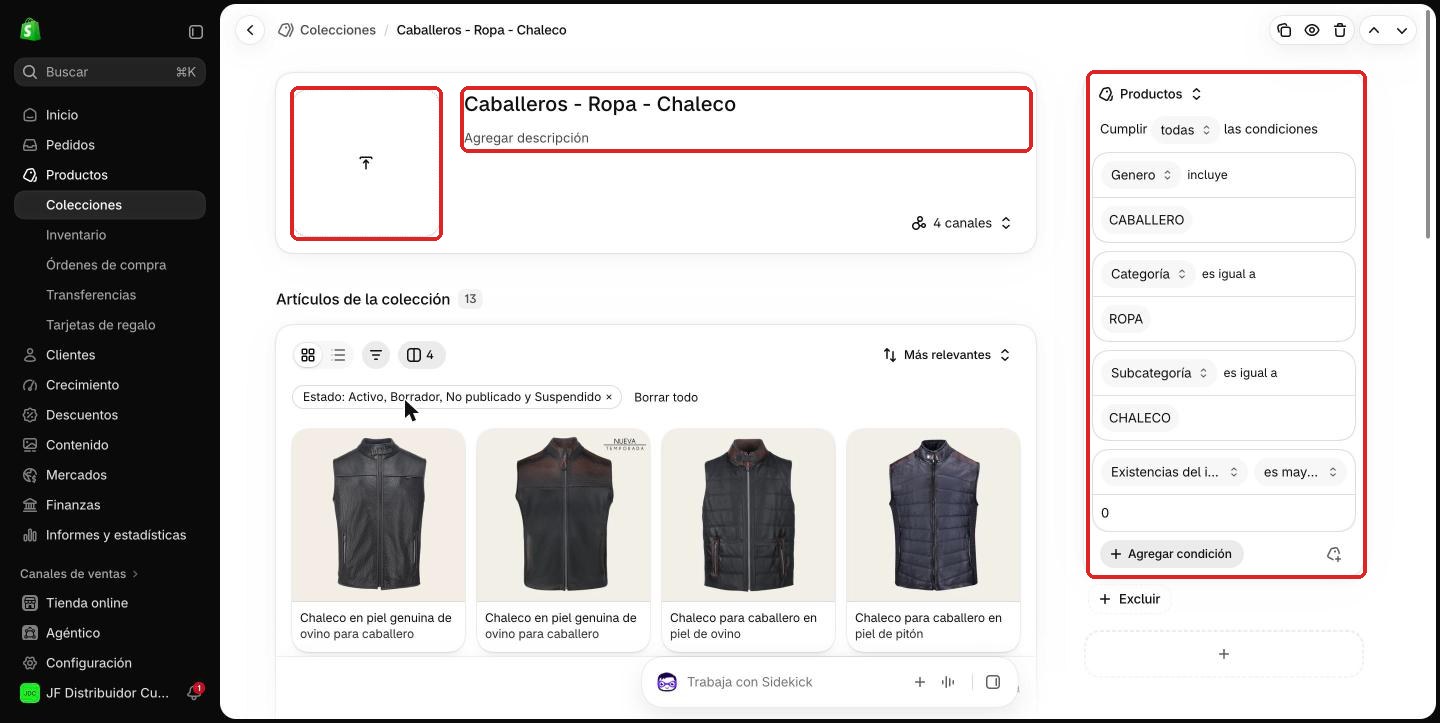
Task: Open Existencias del inventario dropdown
Action: tap(1174, 472)
